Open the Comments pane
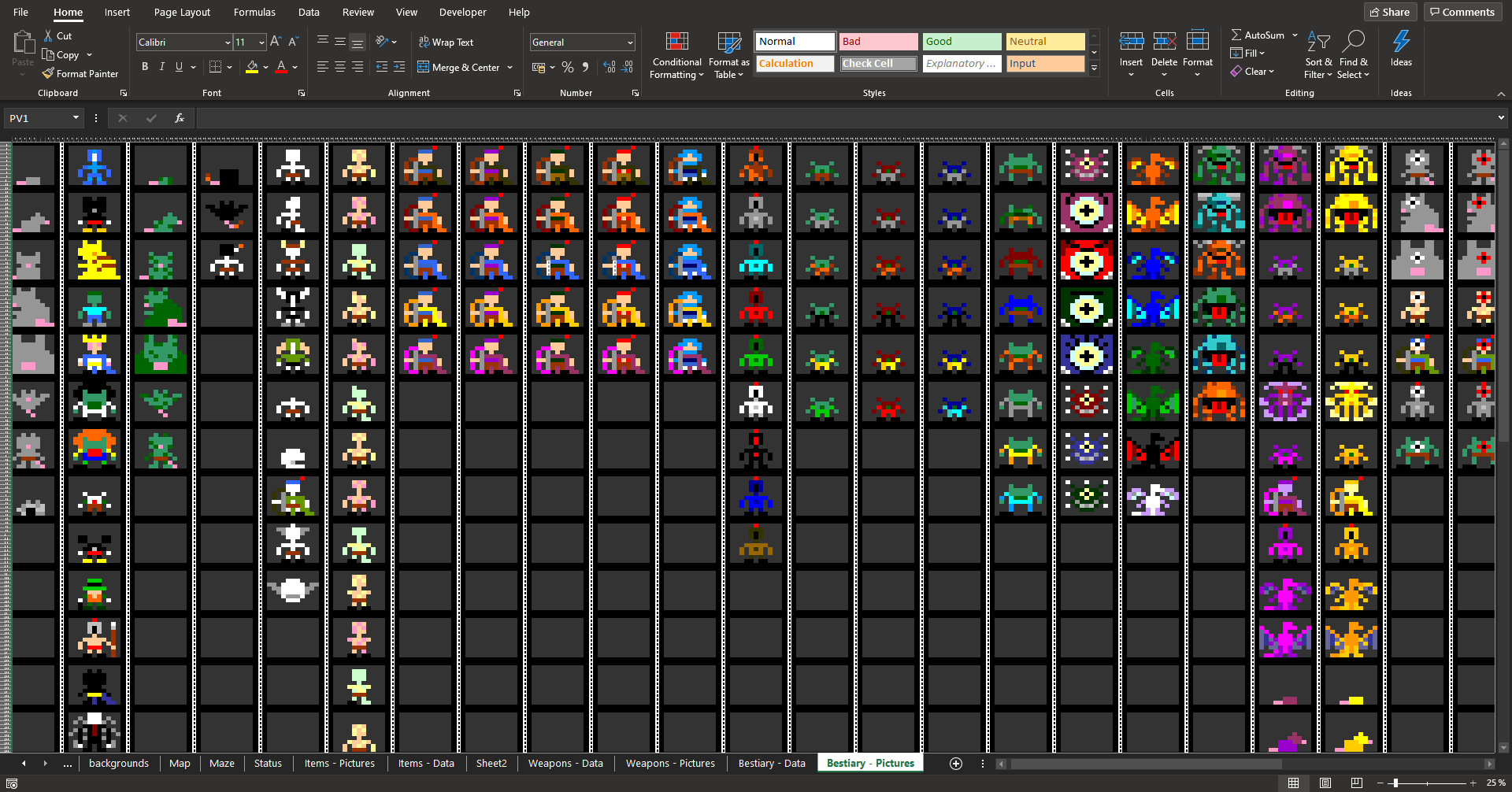1512x792 pixels. coord(1462,12)
